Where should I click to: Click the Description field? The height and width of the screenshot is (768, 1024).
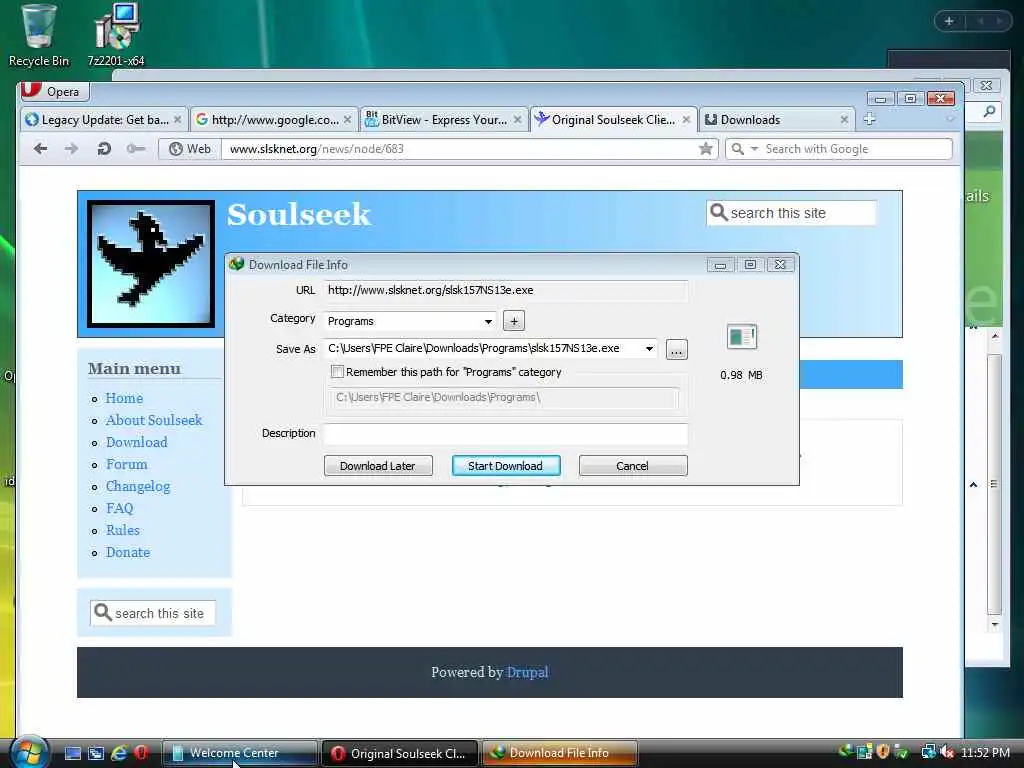coord(505,434)
